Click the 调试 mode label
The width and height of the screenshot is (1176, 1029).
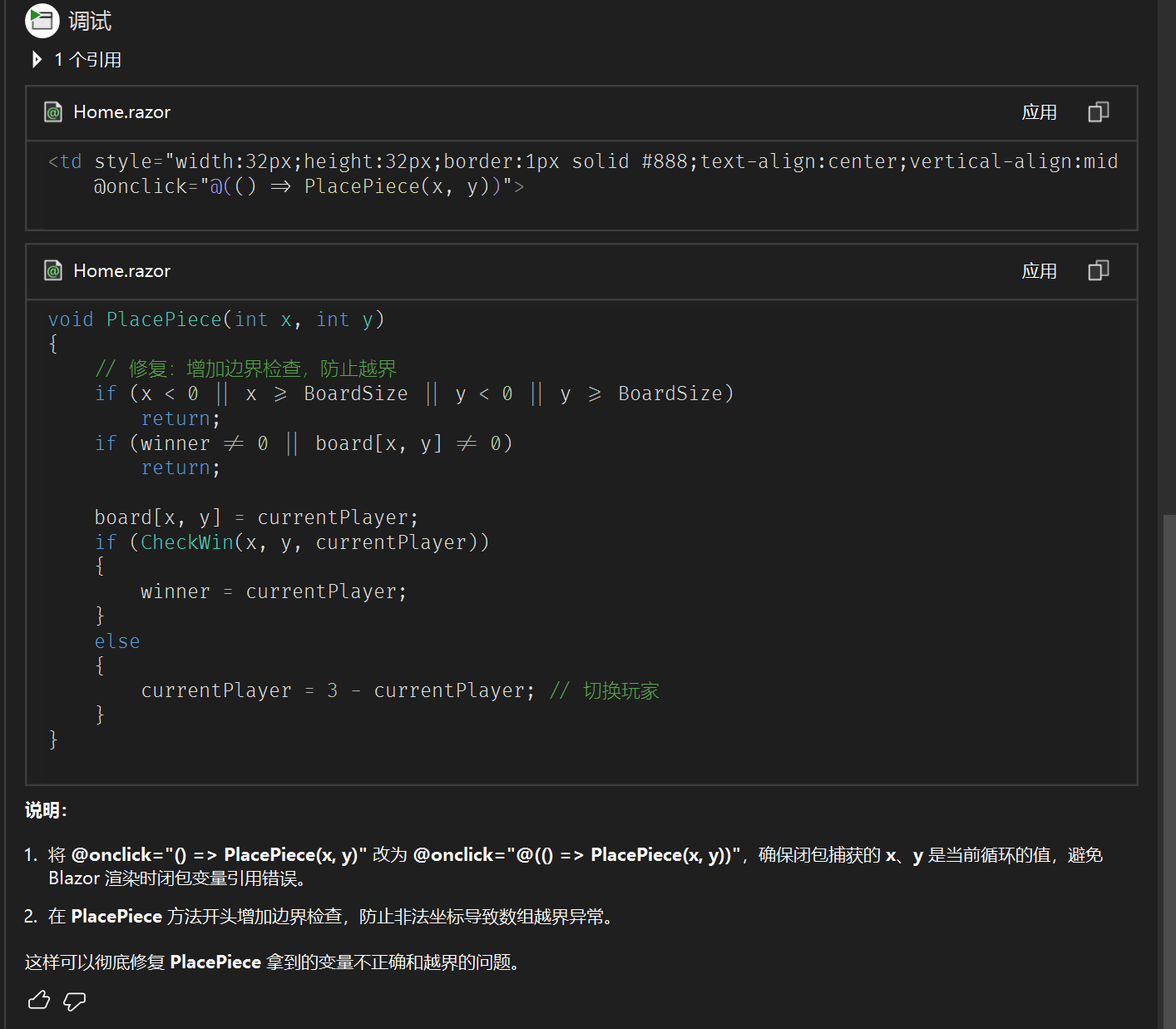tap(90, 21)
